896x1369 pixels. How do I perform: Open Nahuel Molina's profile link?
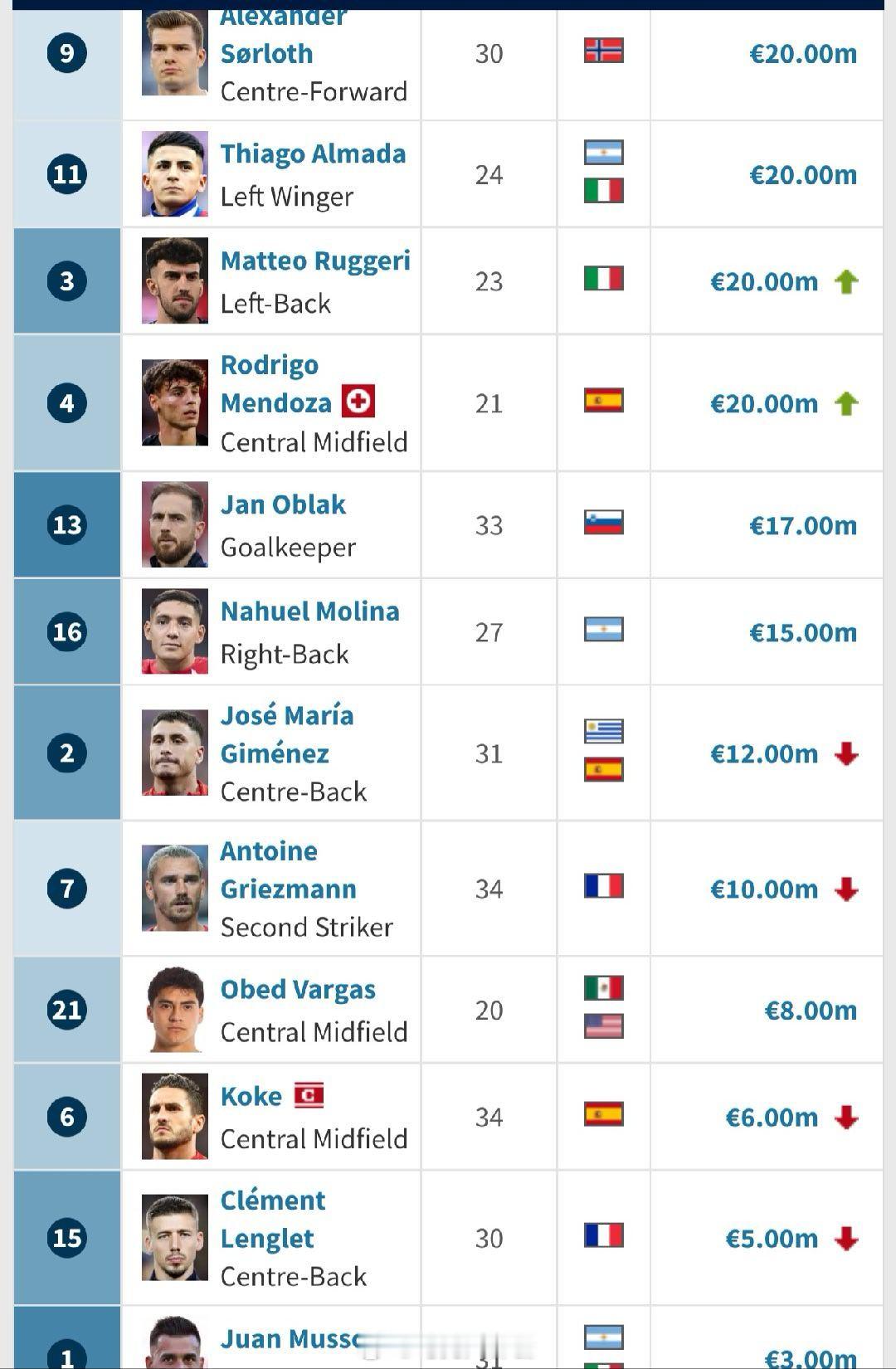click(309, 612)
